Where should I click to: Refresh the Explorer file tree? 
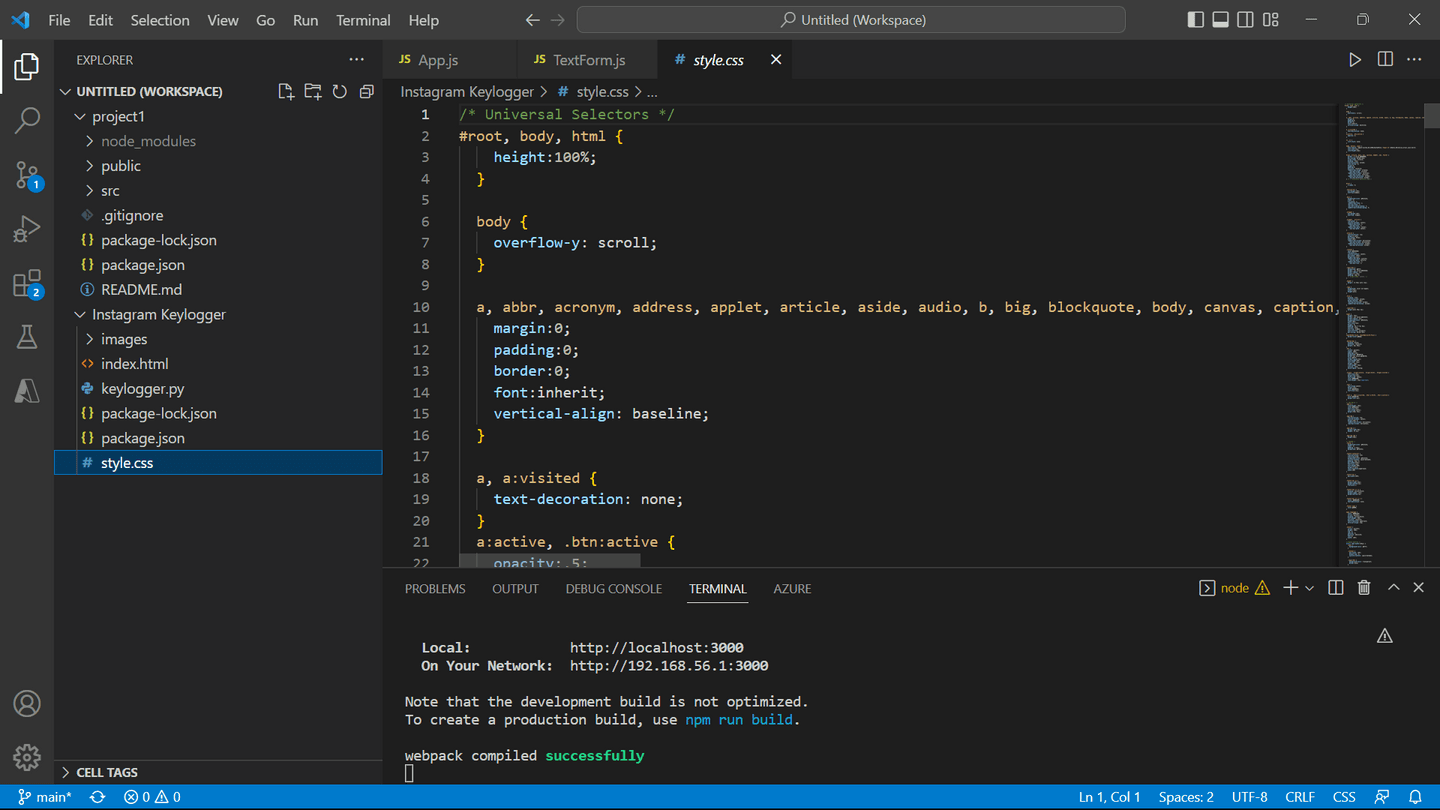coord(340,91)
